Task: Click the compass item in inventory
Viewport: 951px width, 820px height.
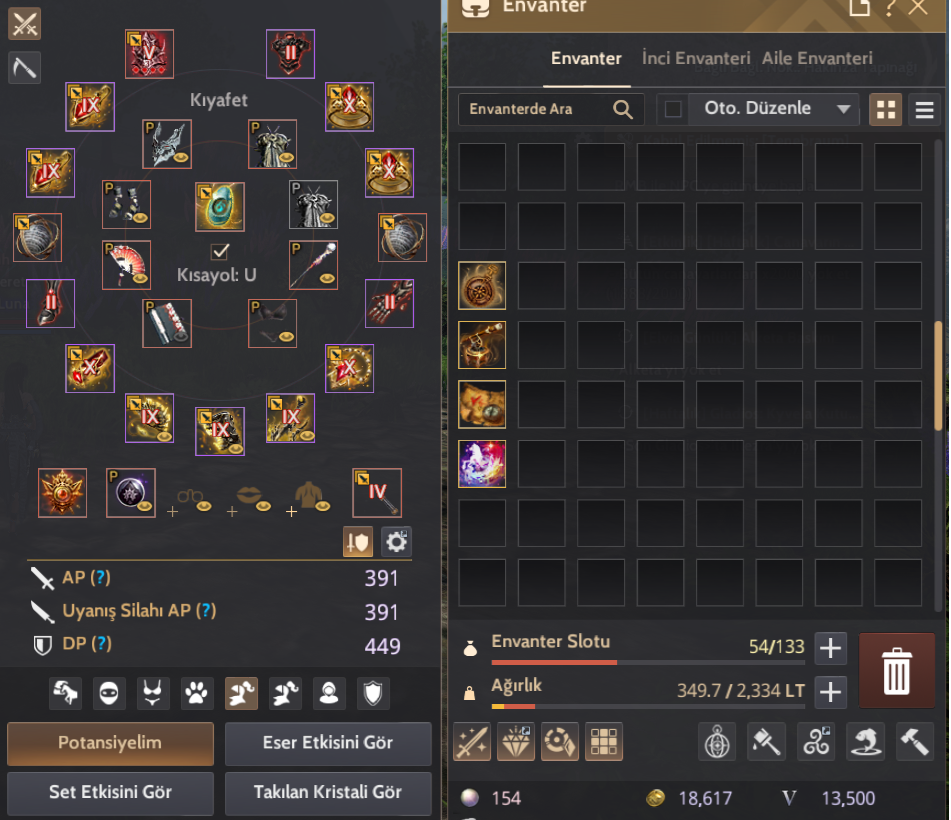Action: 482,286
